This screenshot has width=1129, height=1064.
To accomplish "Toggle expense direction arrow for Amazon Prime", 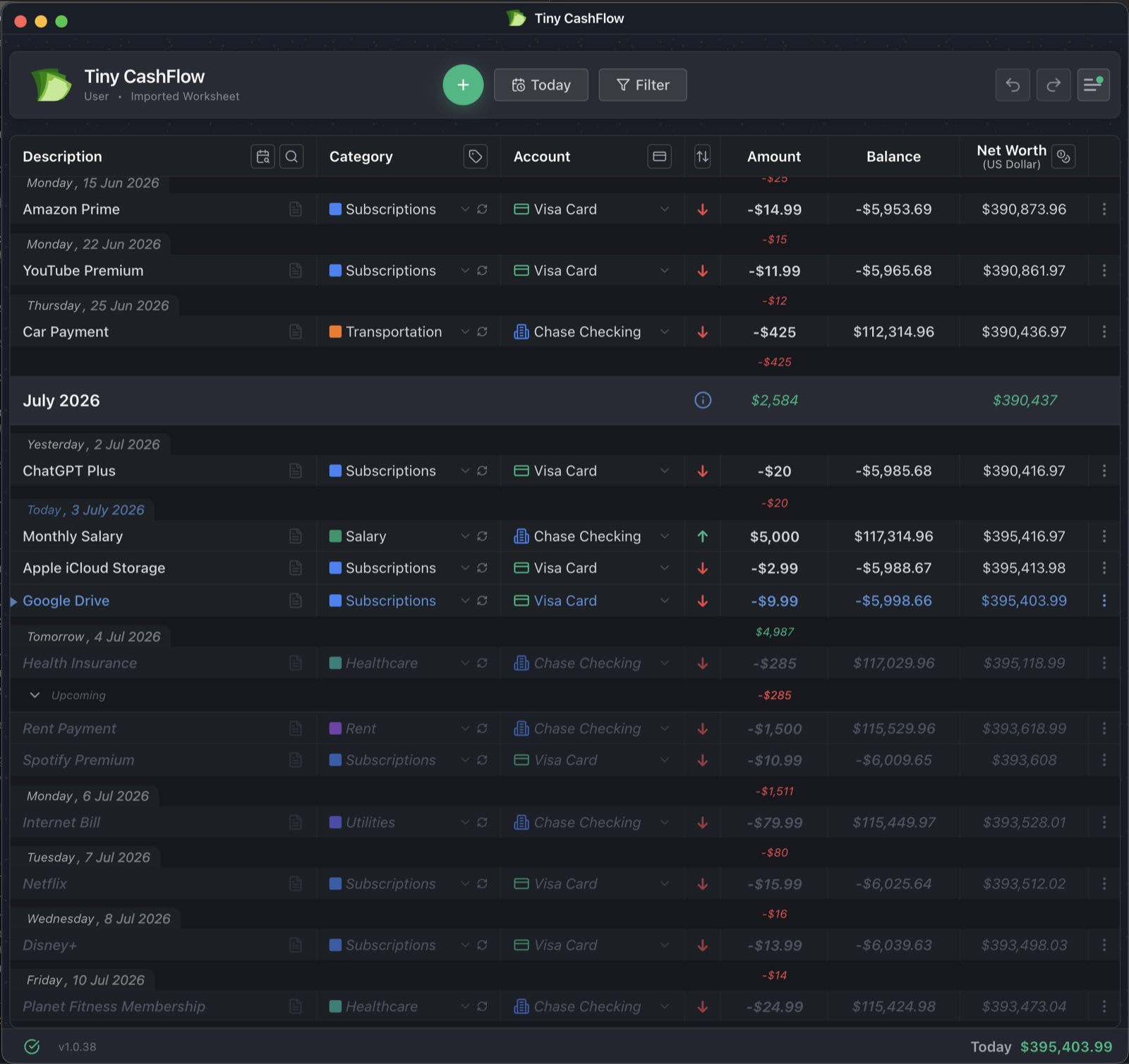I will tap(703, 210).
